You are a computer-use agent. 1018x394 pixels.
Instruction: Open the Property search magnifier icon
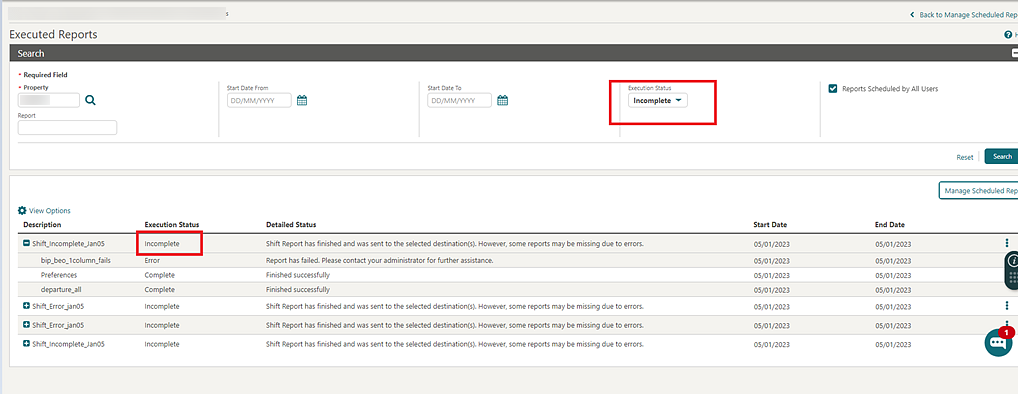(x=90, y=100)
